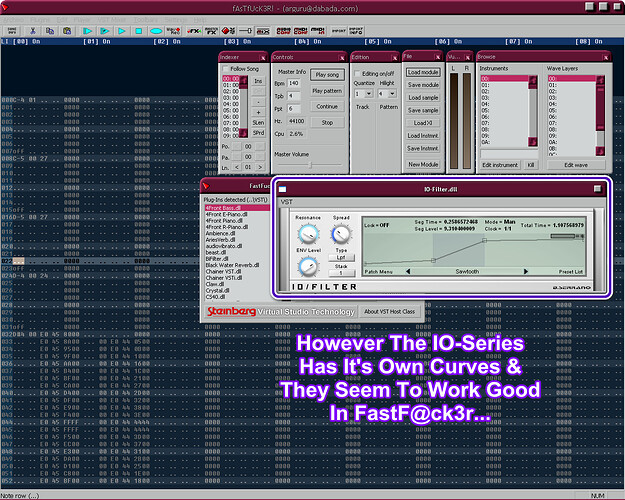The image size is (625, 500).
Task: Click the cut (scissors) toolbar icon
Action: tap(33, 31)
